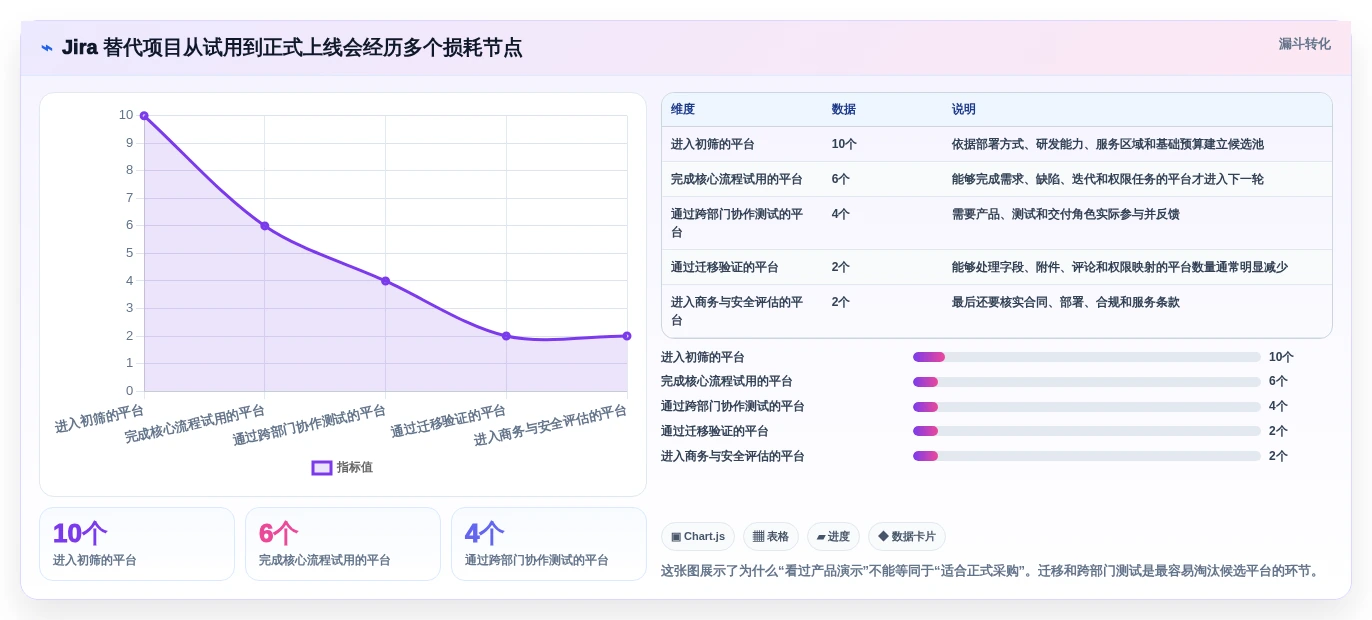Click the 完成核心流程试用的平台 progress bar
The image size is (1372, 620).
(1087, 382)
